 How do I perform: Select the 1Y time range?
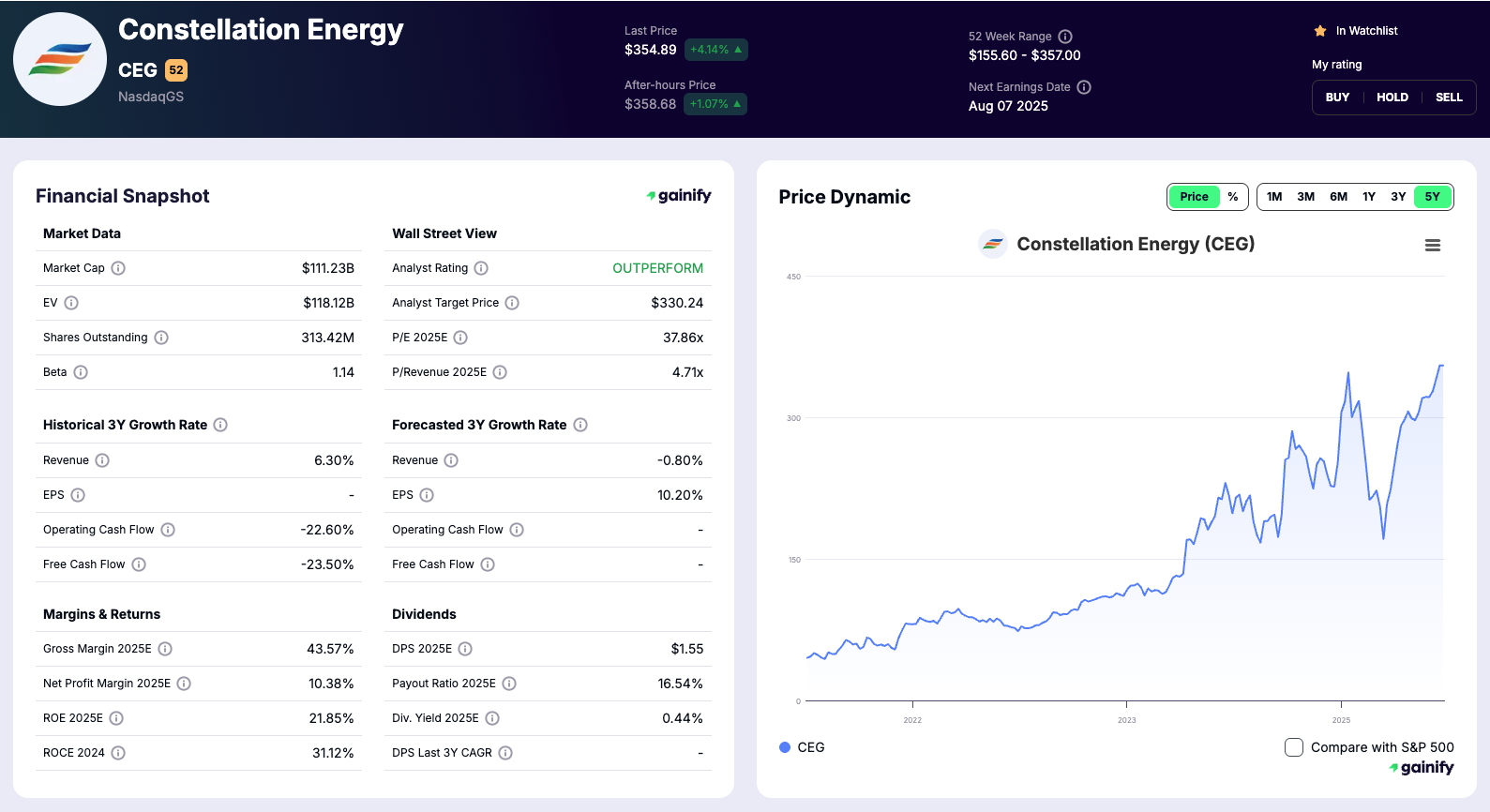pos(1369,197)
